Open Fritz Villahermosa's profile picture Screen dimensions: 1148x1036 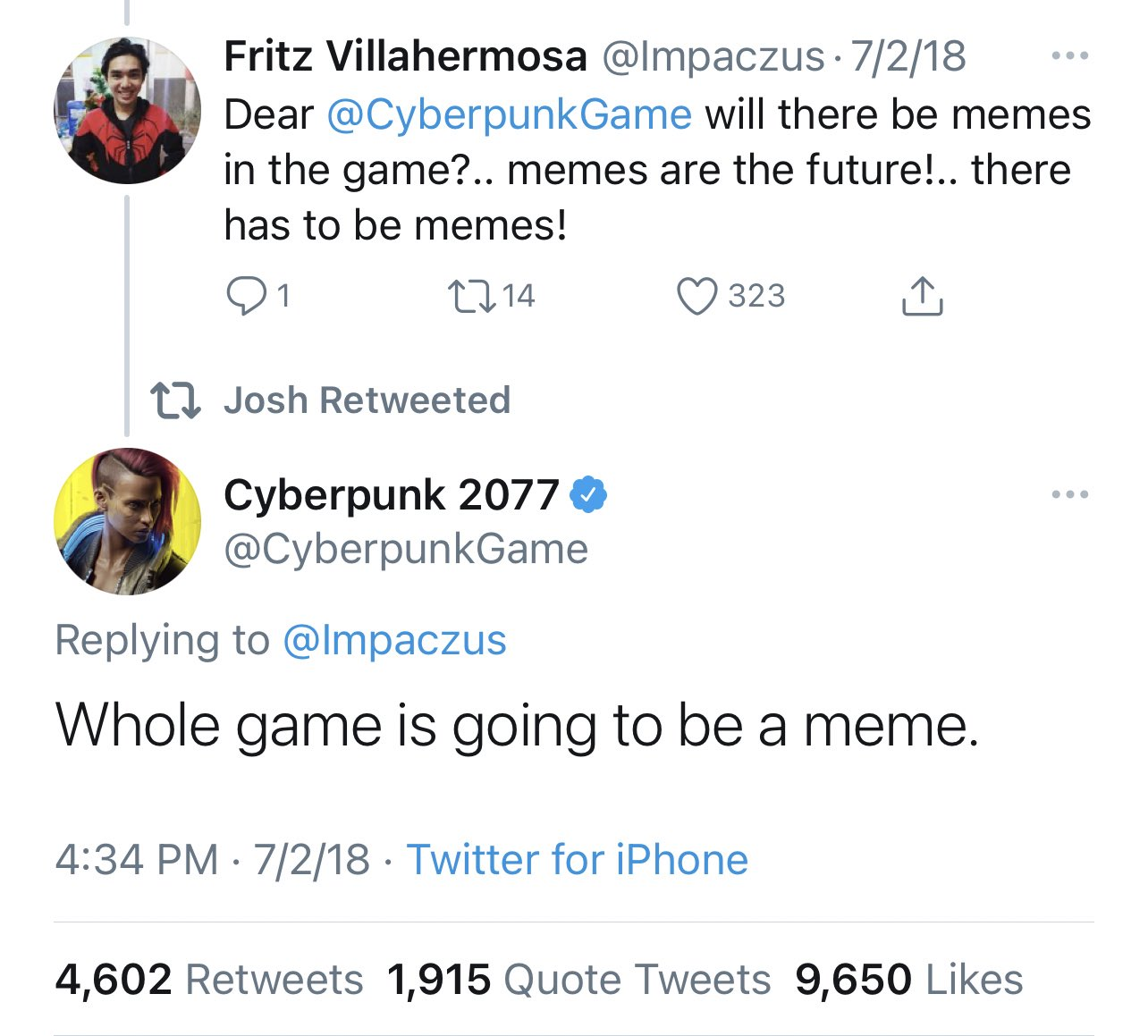pyautogui.click(x=127, y=109)
